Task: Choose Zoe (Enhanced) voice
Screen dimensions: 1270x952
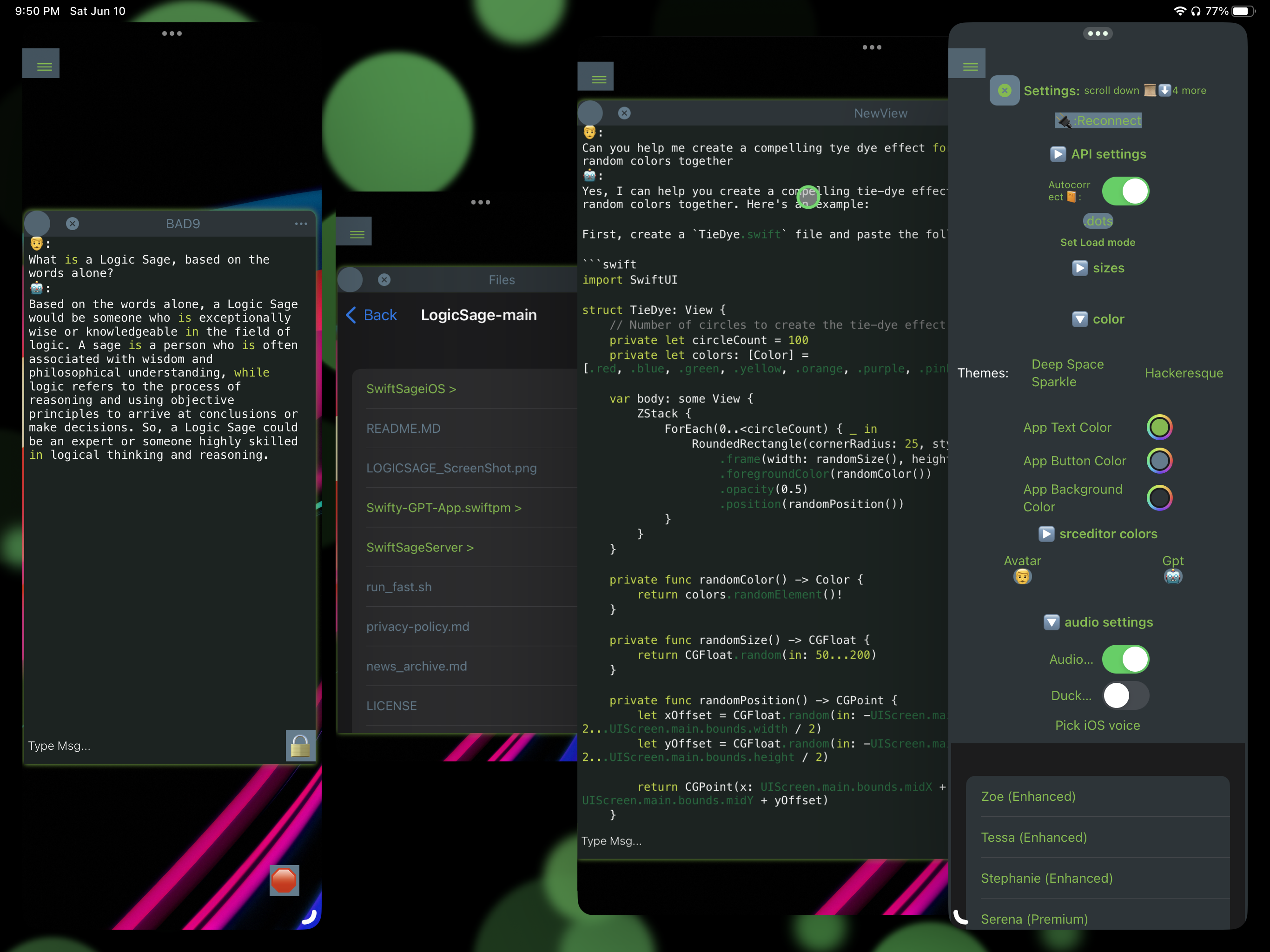Action: [x=1098, y=796]
